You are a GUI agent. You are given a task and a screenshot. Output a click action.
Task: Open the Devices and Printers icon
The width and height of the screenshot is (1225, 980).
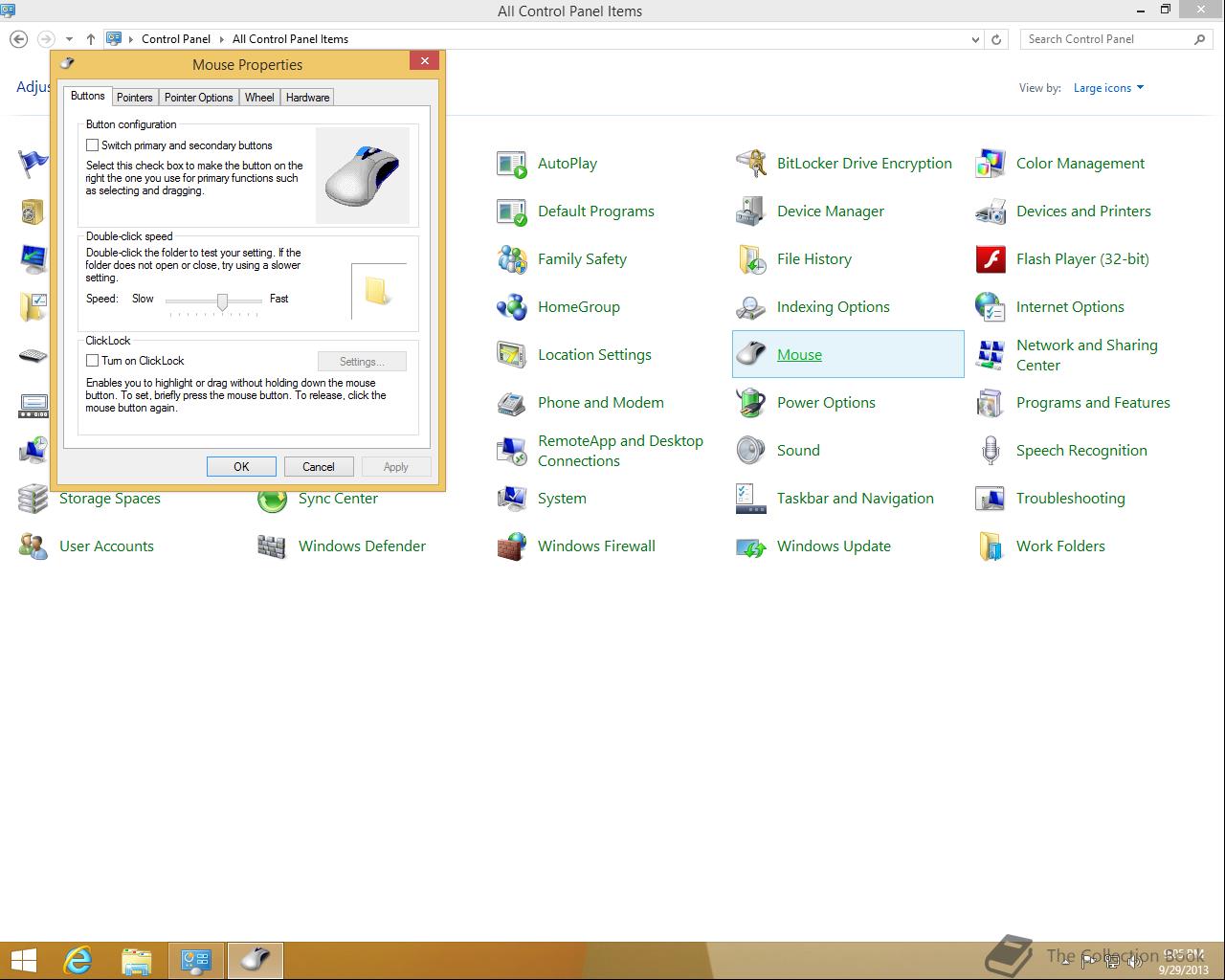click(991, 212)
